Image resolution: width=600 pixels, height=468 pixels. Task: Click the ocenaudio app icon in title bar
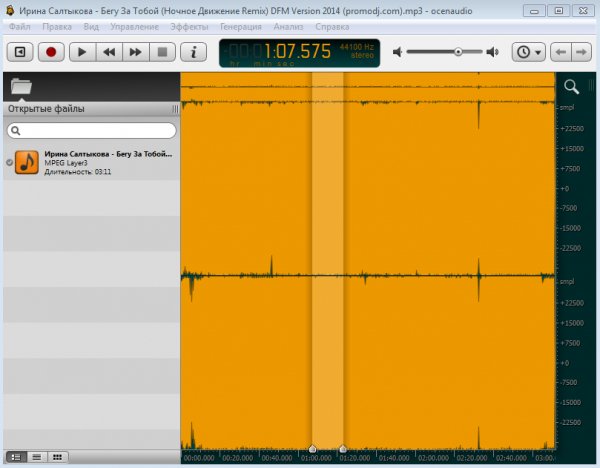[10, 10]
